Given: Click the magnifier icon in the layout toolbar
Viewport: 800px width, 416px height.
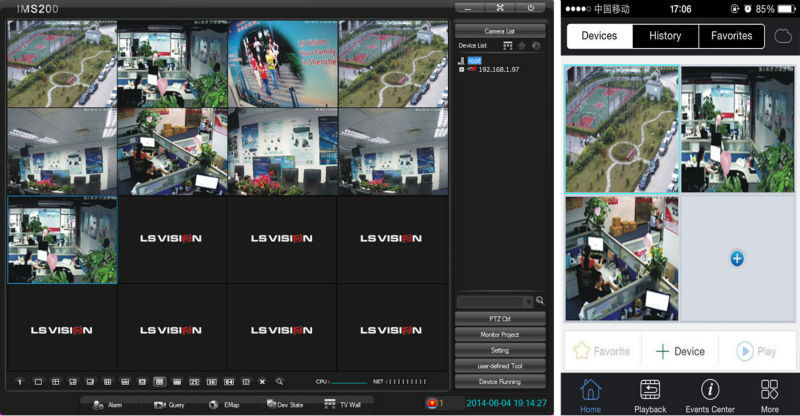Looking at the screenshot, I should 280,381.
